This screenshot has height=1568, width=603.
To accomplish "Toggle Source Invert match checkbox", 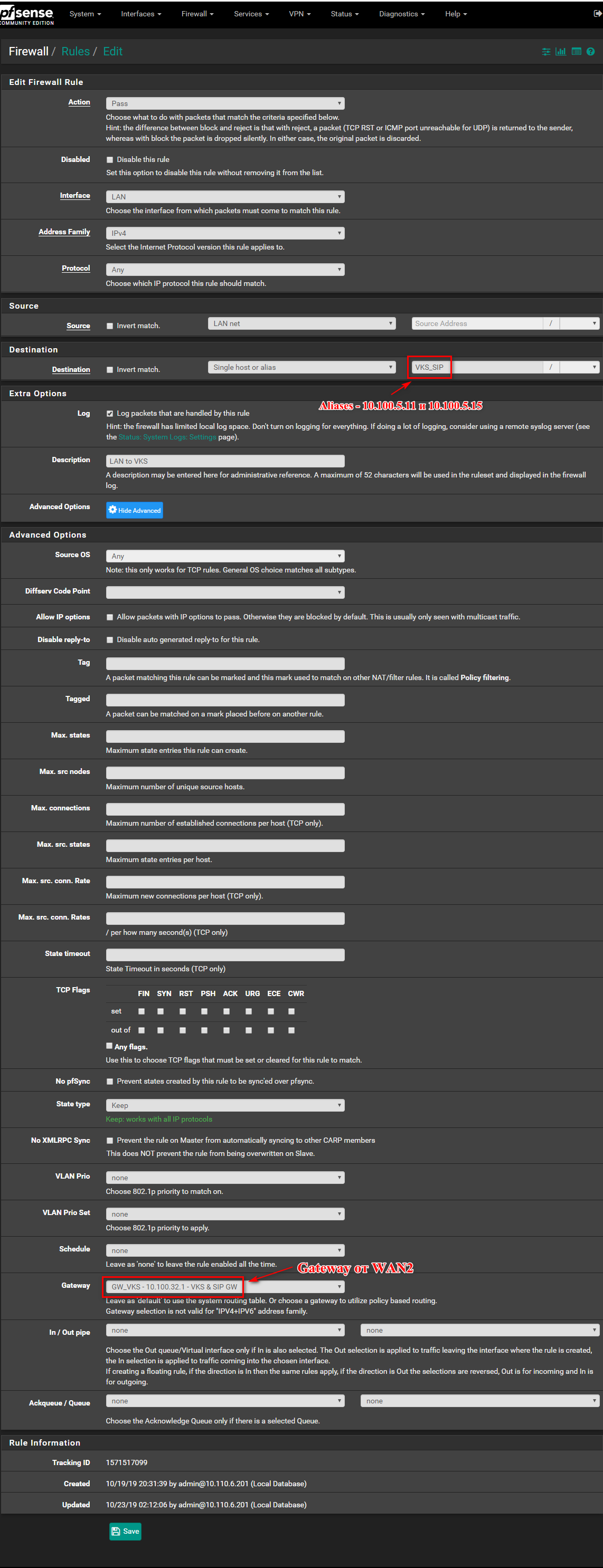I will click(x=110, y=326).
